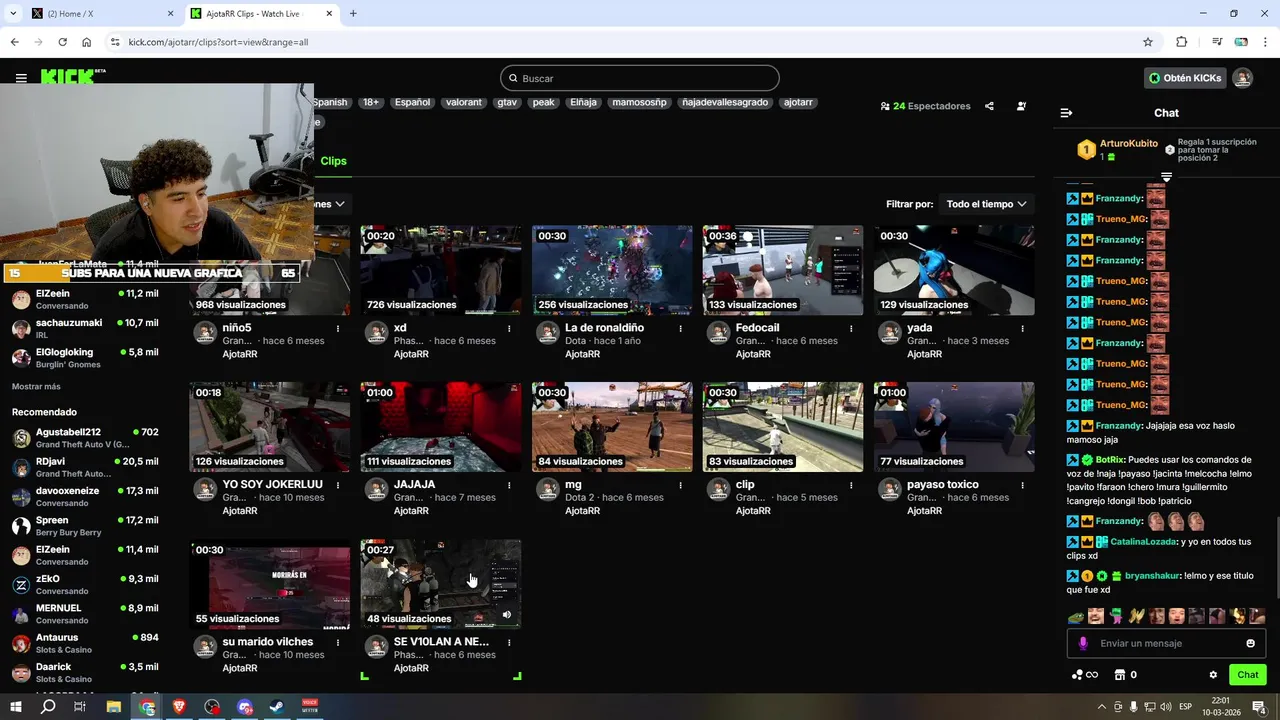Open a new browser tab
Image resolution: width=1280 pixels, height=720 pixels.
(353, 14)
